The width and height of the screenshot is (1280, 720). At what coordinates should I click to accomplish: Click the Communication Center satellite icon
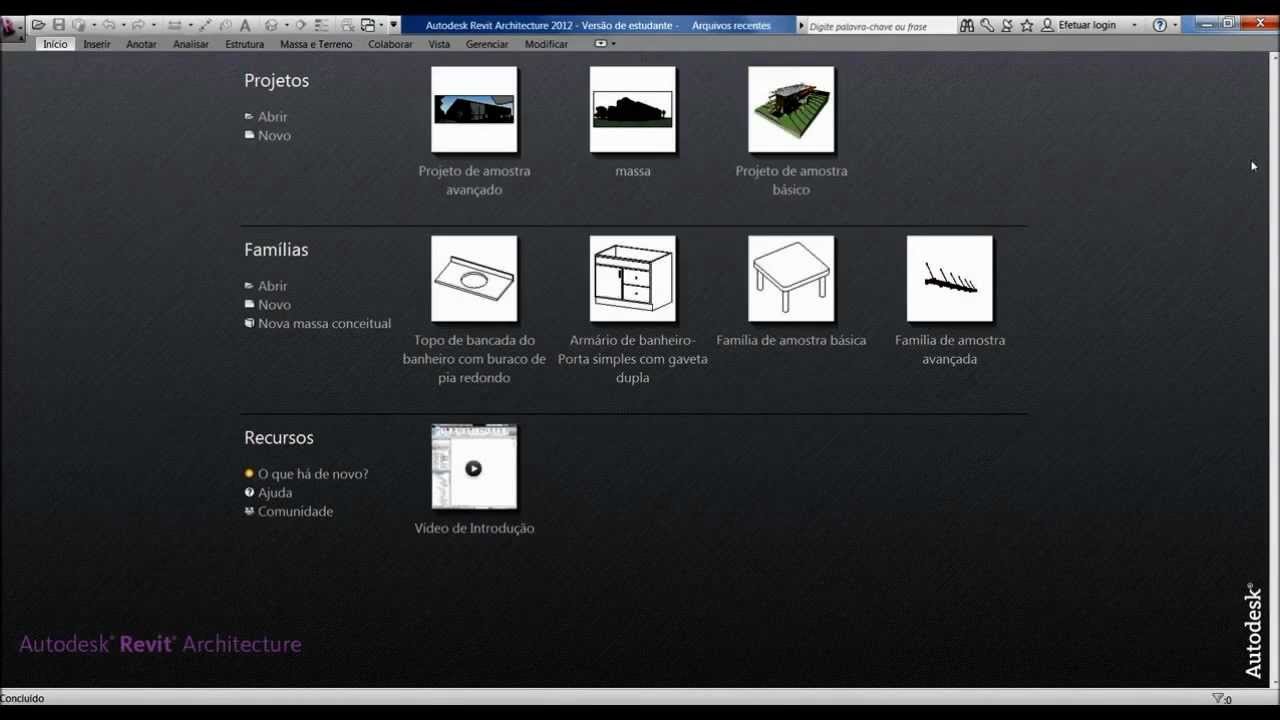(x=1007, y=25)
